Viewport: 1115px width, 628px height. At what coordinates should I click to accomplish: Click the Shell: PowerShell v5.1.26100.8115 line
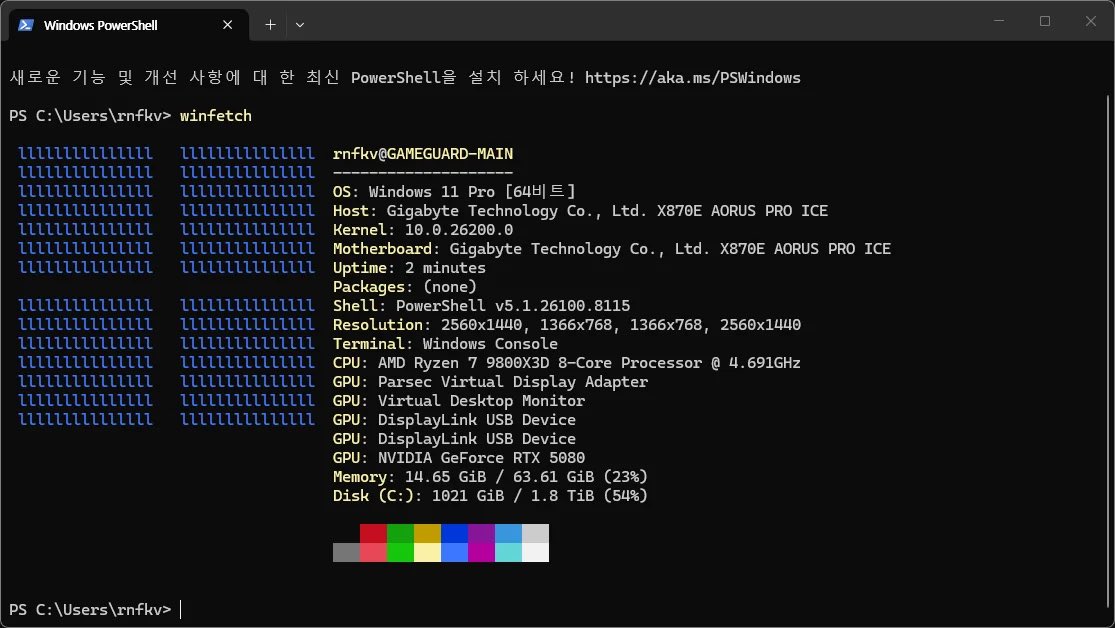point(481,306)
